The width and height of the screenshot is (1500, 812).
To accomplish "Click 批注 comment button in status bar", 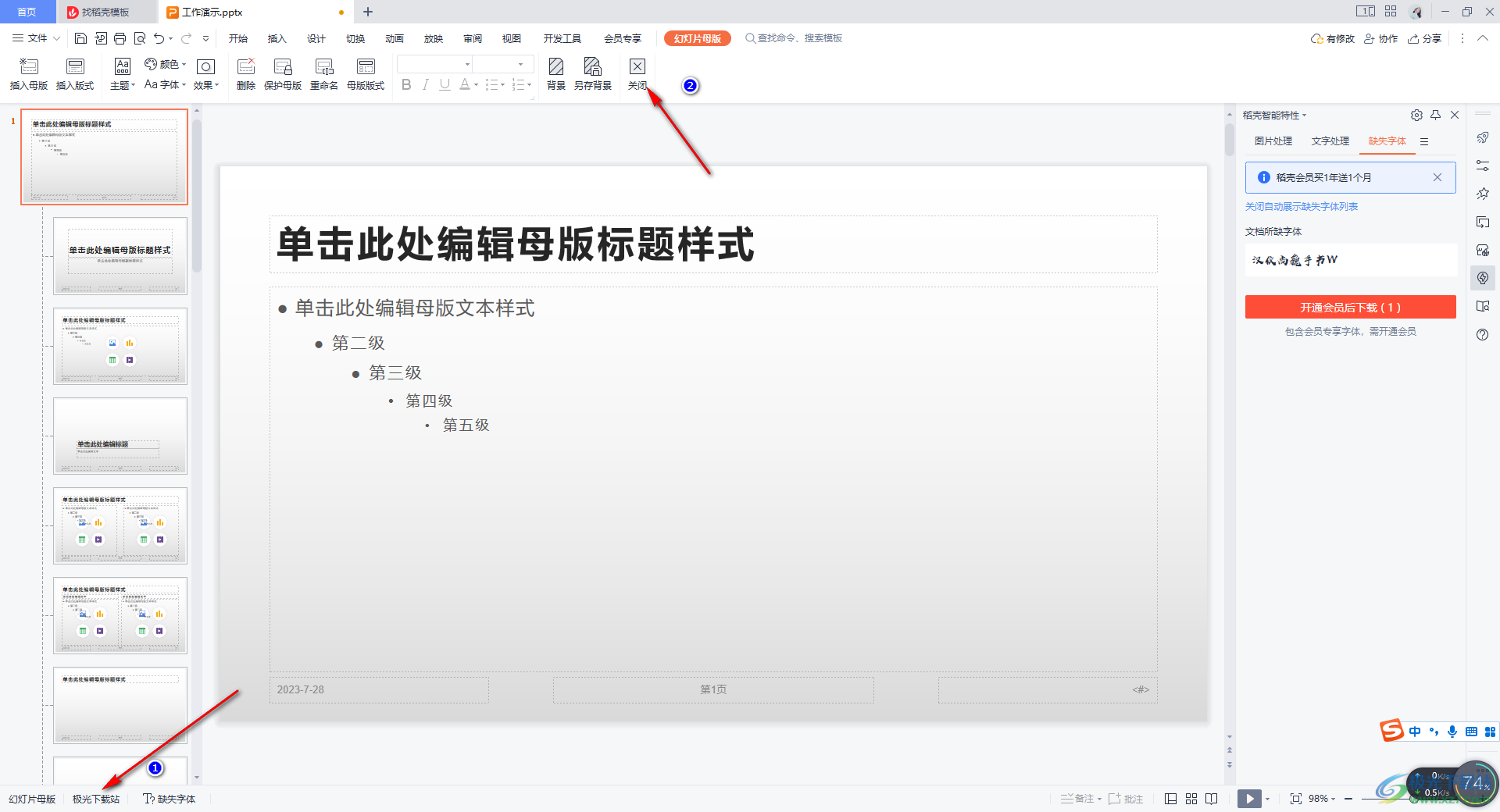I will [x=1126, y=799].
